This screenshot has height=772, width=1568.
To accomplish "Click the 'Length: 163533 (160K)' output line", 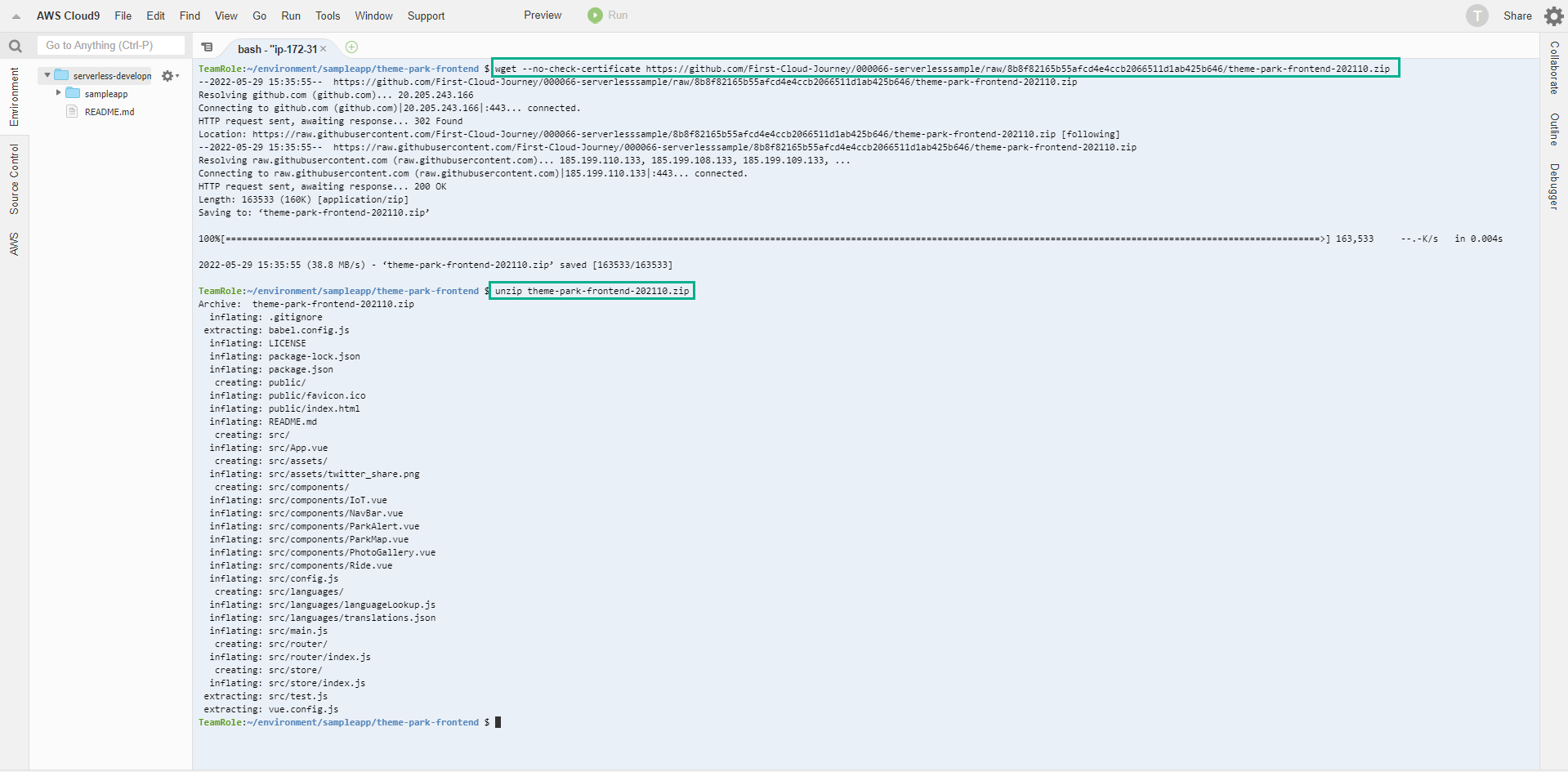I will (303, 199).
